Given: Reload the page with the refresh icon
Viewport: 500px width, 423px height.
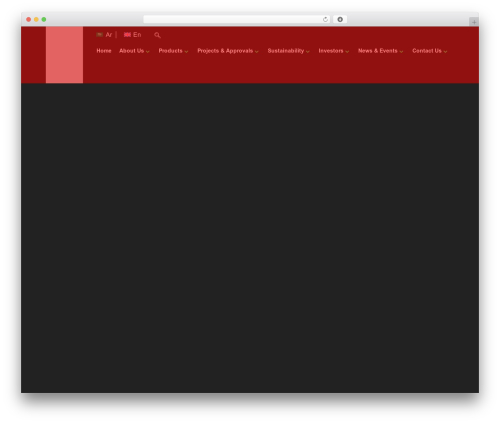Looking at the screenshot, I should [325, 19].
